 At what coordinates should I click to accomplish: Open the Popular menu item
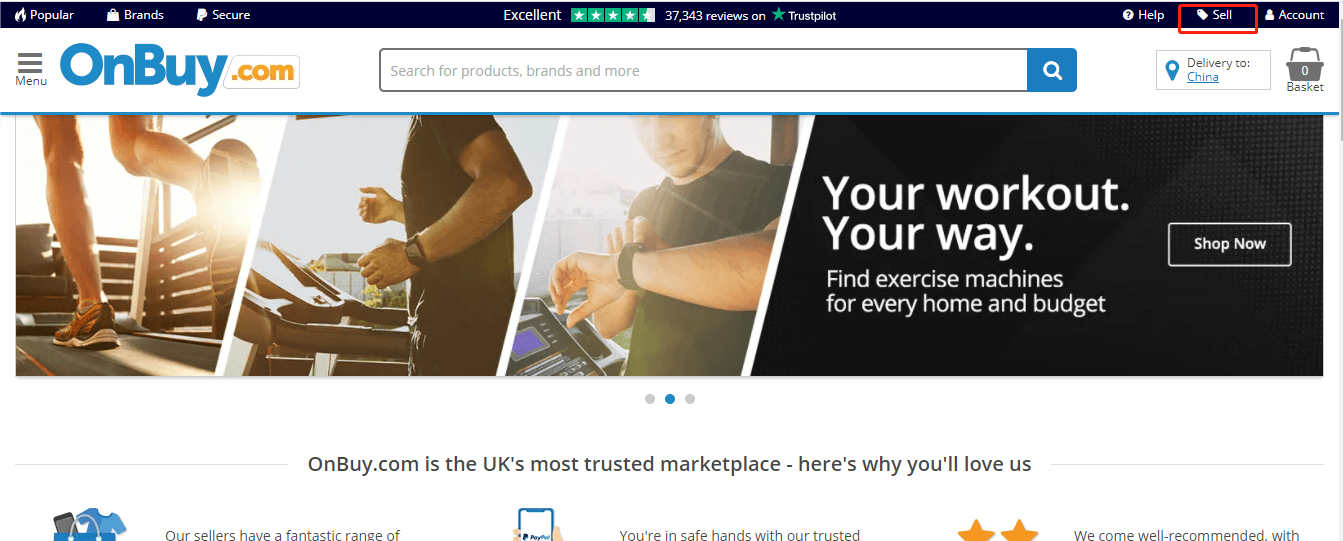pyautogui.click(x=44, y=15)
